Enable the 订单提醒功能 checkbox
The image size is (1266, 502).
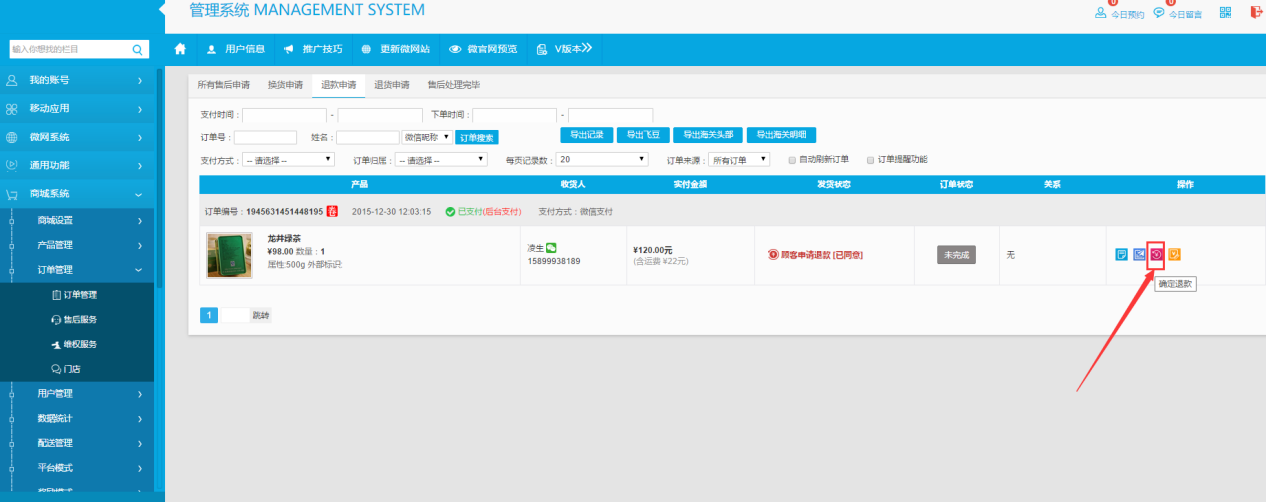(870, 159)
